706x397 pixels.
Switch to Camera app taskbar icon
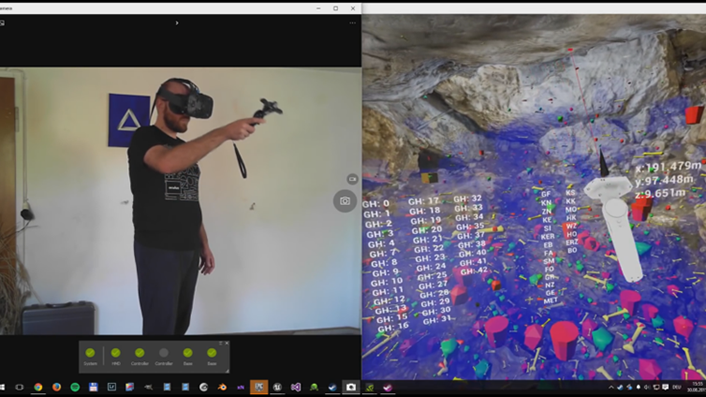[x=351, y=387]
